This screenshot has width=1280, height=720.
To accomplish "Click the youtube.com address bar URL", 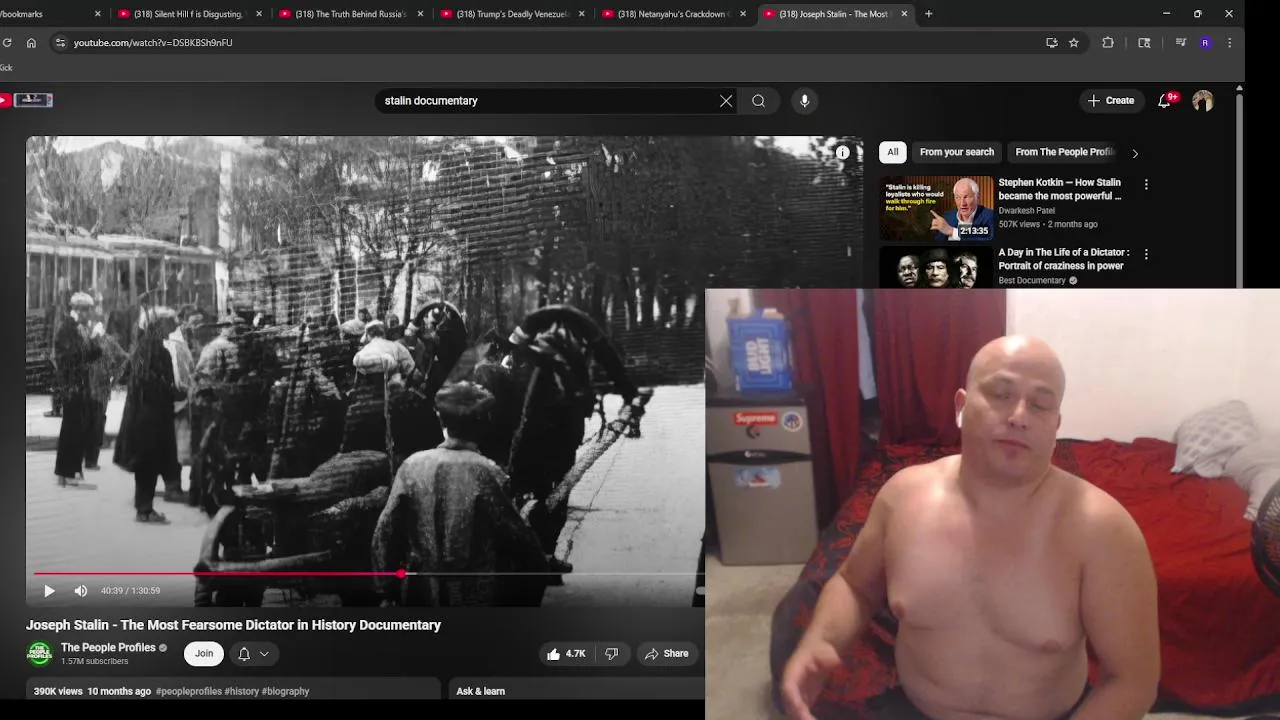I will pyautogui.click(x=153, y=43).
